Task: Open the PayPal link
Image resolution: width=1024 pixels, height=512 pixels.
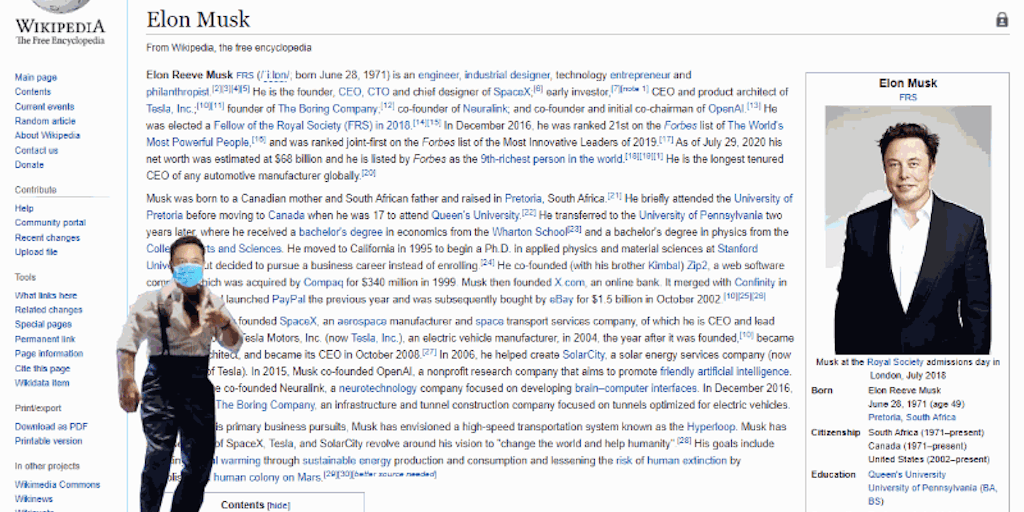Action: point(289,300)
